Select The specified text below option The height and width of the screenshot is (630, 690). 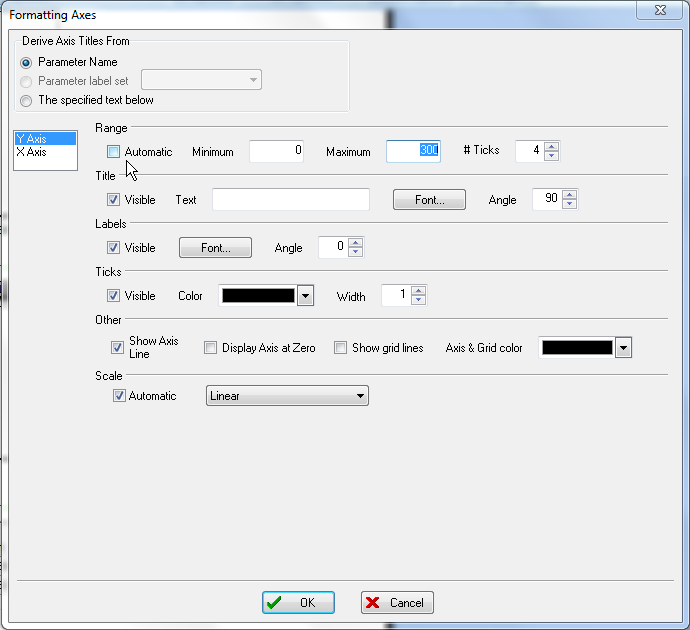pyautogui.click(x=26, y=101)
